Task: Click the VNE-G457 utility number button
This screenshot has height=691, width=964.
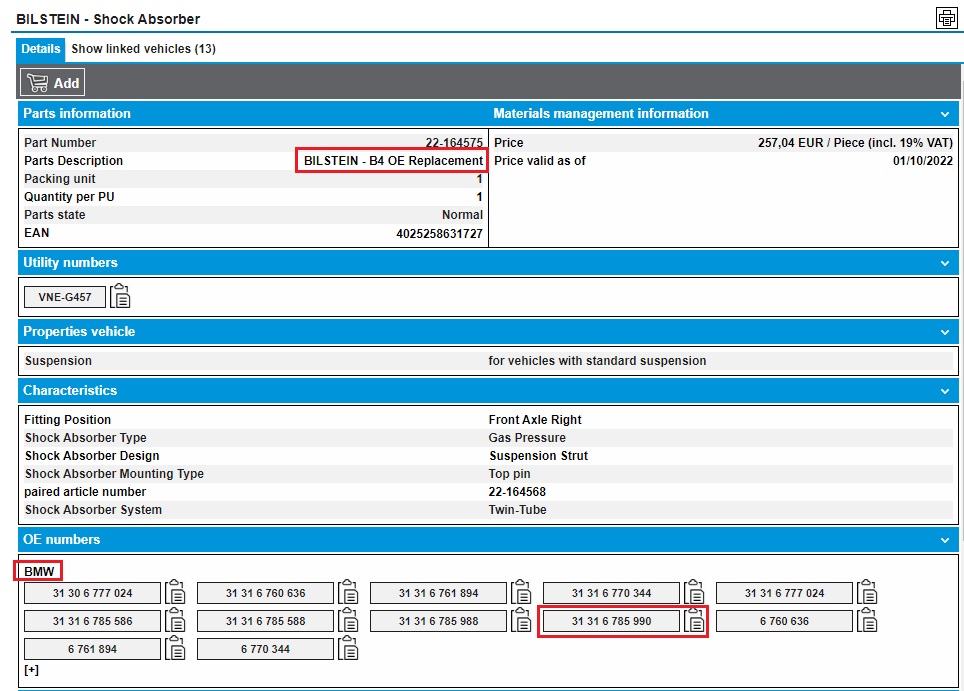Action: [65, 297]
